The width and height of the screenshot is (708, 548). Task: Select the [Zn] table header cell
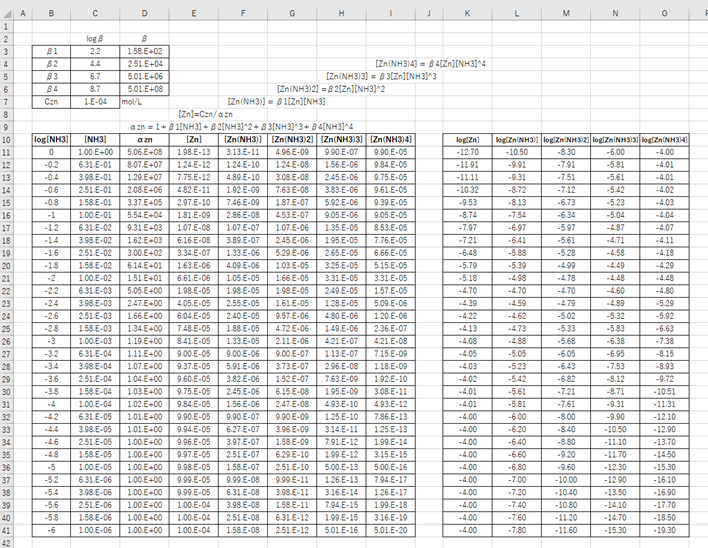click(x=194, y=140)
